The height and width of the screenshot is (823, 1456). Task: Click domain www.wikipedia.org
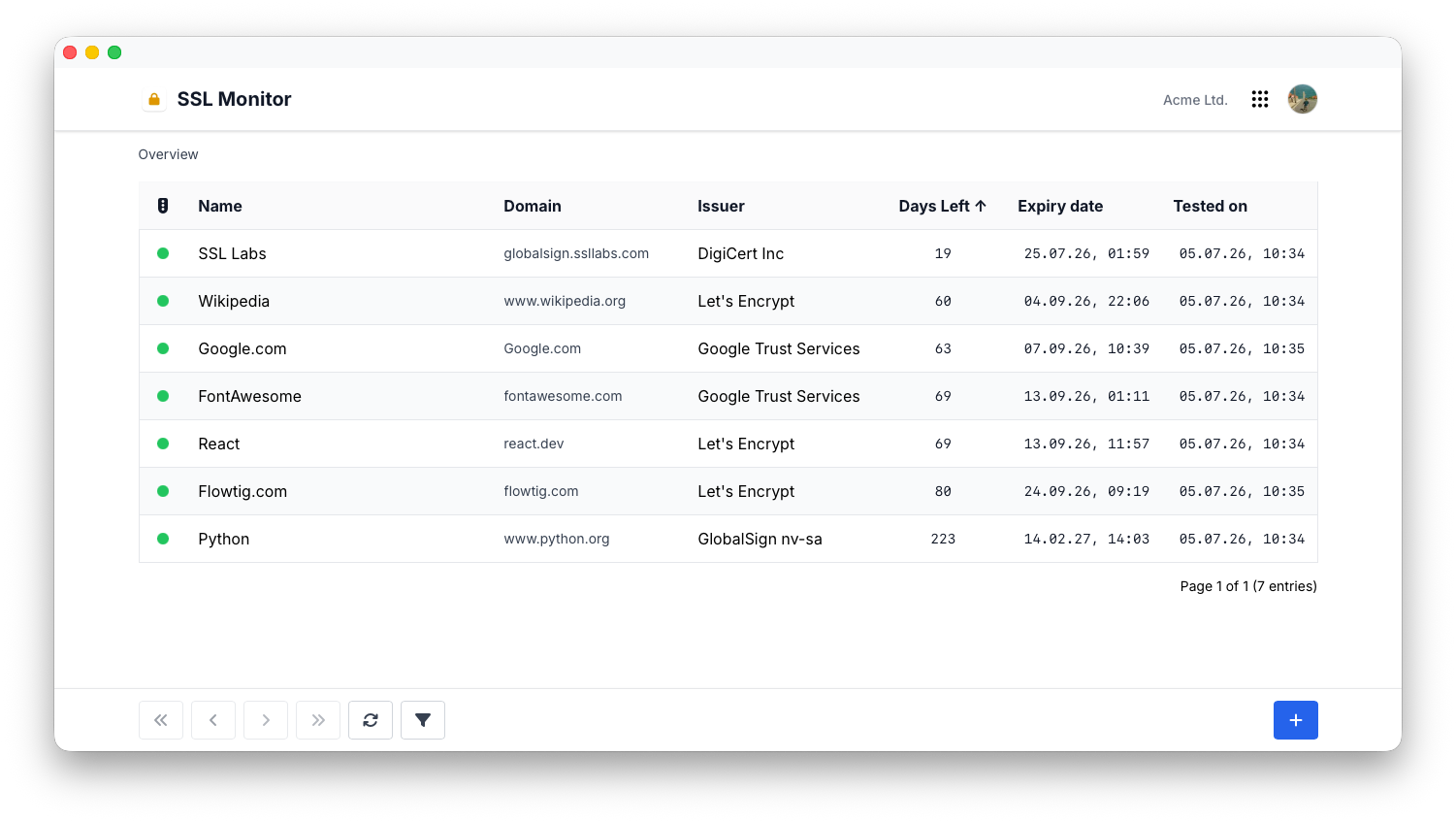565,301
